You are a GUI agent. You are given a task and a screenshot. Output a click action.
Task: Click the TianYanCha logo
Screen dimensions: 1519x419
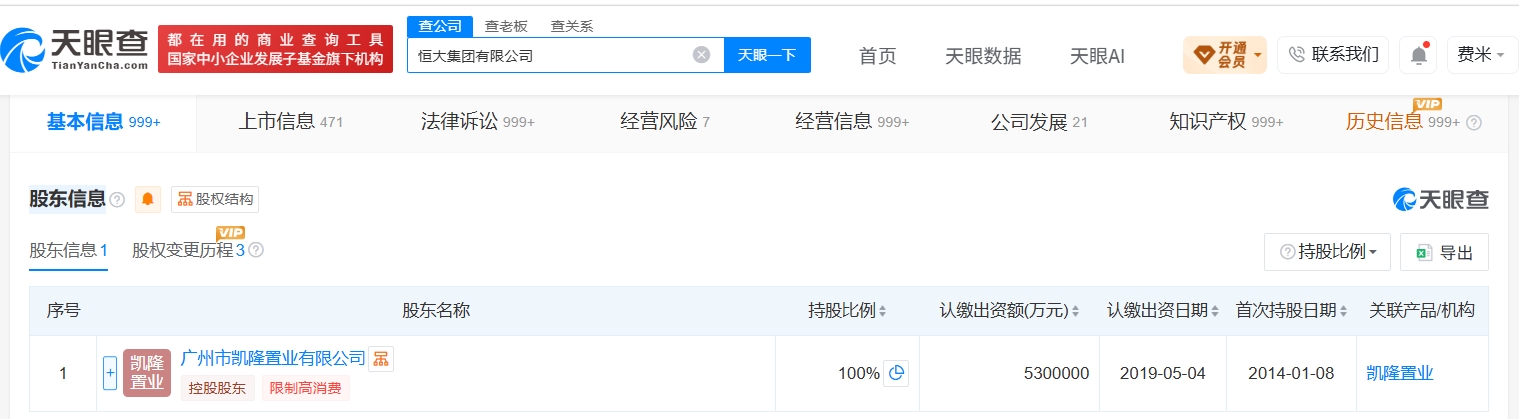click(x=75, y=48)
